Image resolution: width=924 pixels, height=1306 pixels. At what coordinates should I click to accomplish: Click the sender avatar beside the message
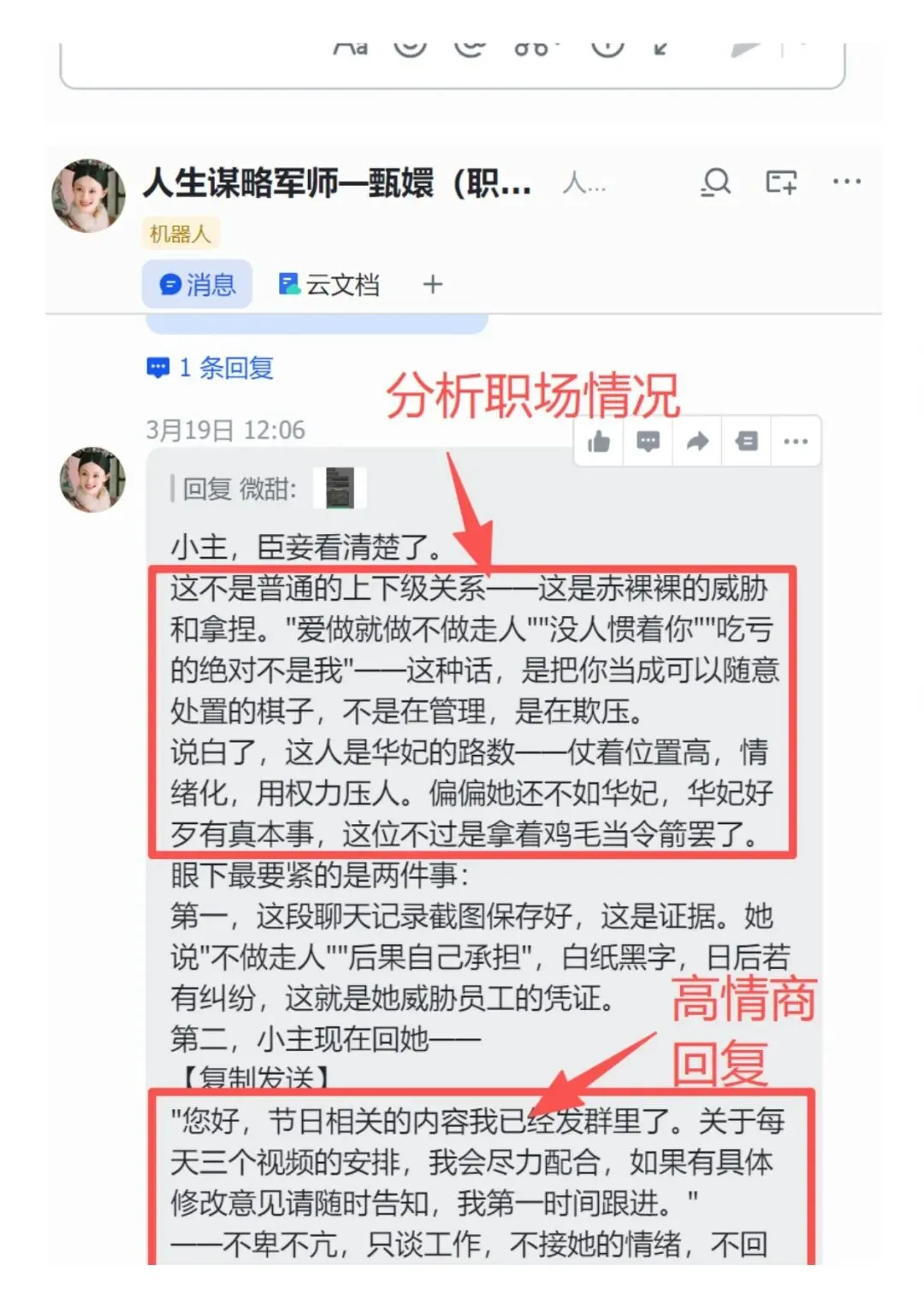(92, 480)
